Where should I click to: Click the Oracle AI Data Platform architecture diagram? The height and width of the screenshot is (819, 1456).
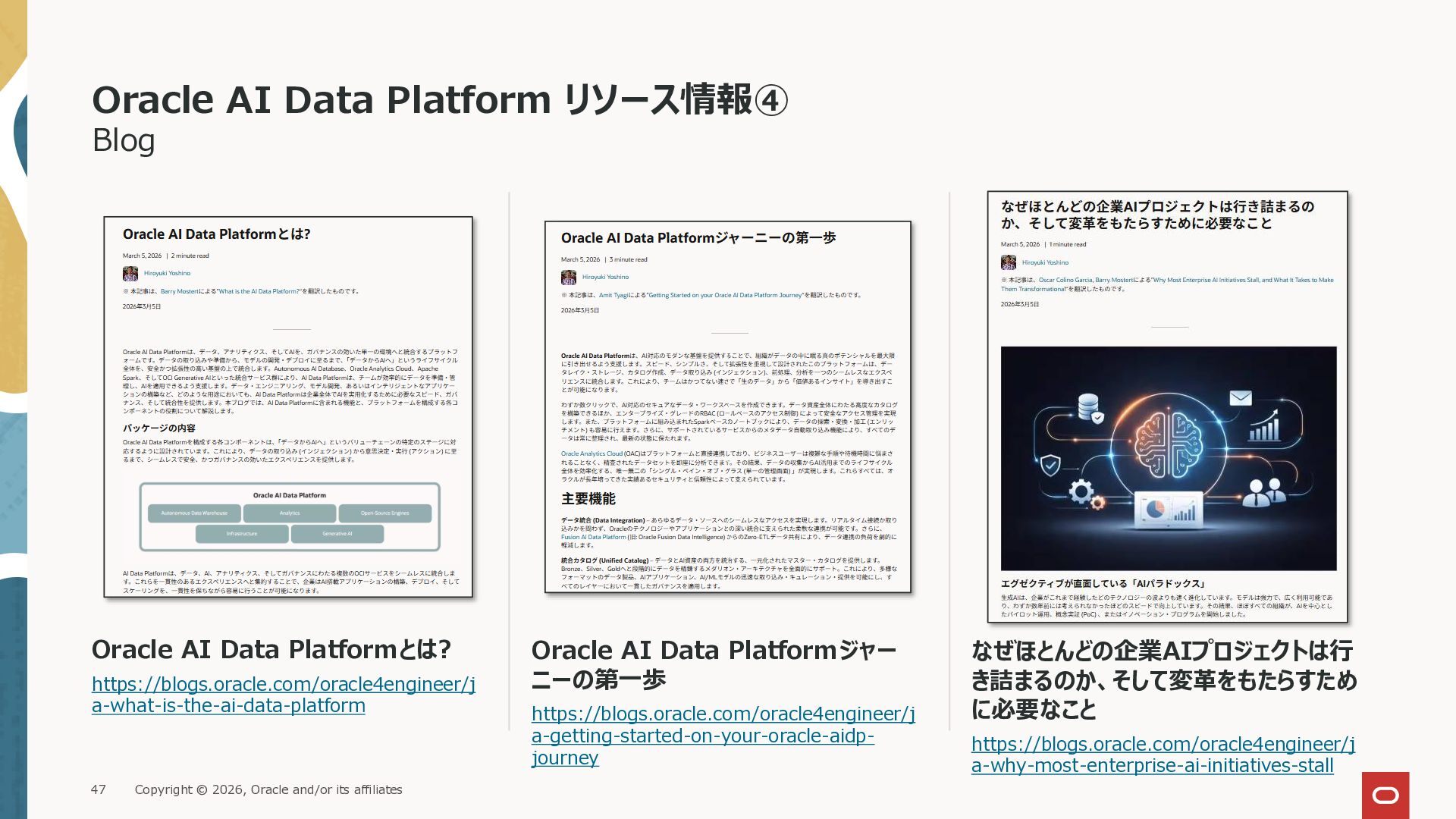coord(289,516)
